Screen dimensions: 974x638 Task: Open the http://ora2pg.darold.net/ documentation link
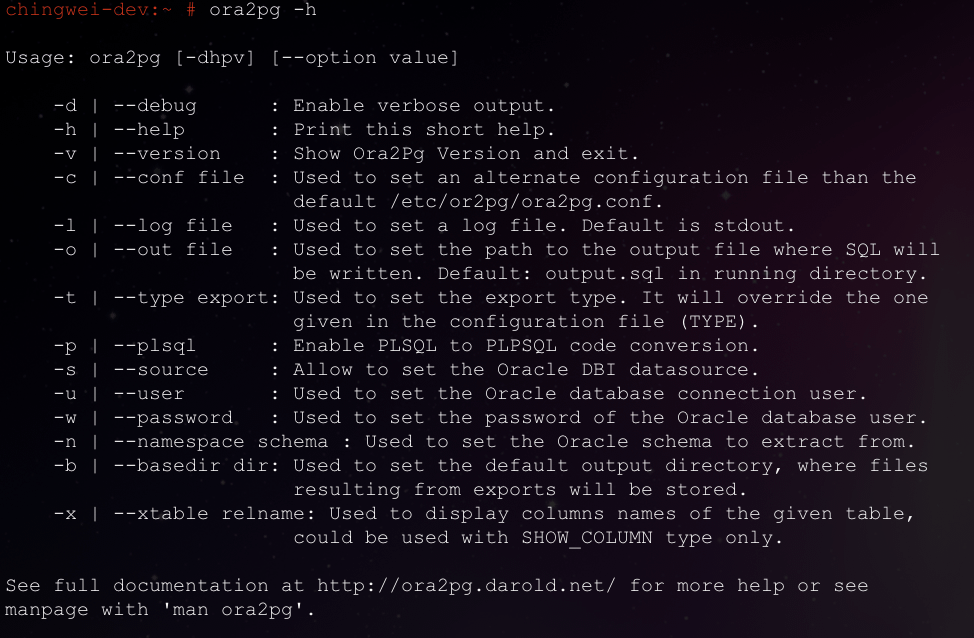466,586
